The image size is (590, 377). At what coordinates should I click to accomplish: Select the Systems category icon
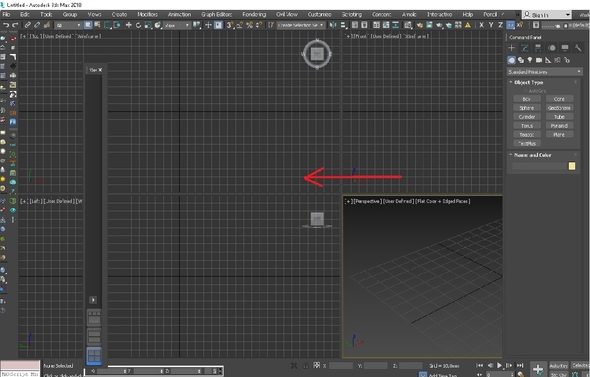pos(567,60)
